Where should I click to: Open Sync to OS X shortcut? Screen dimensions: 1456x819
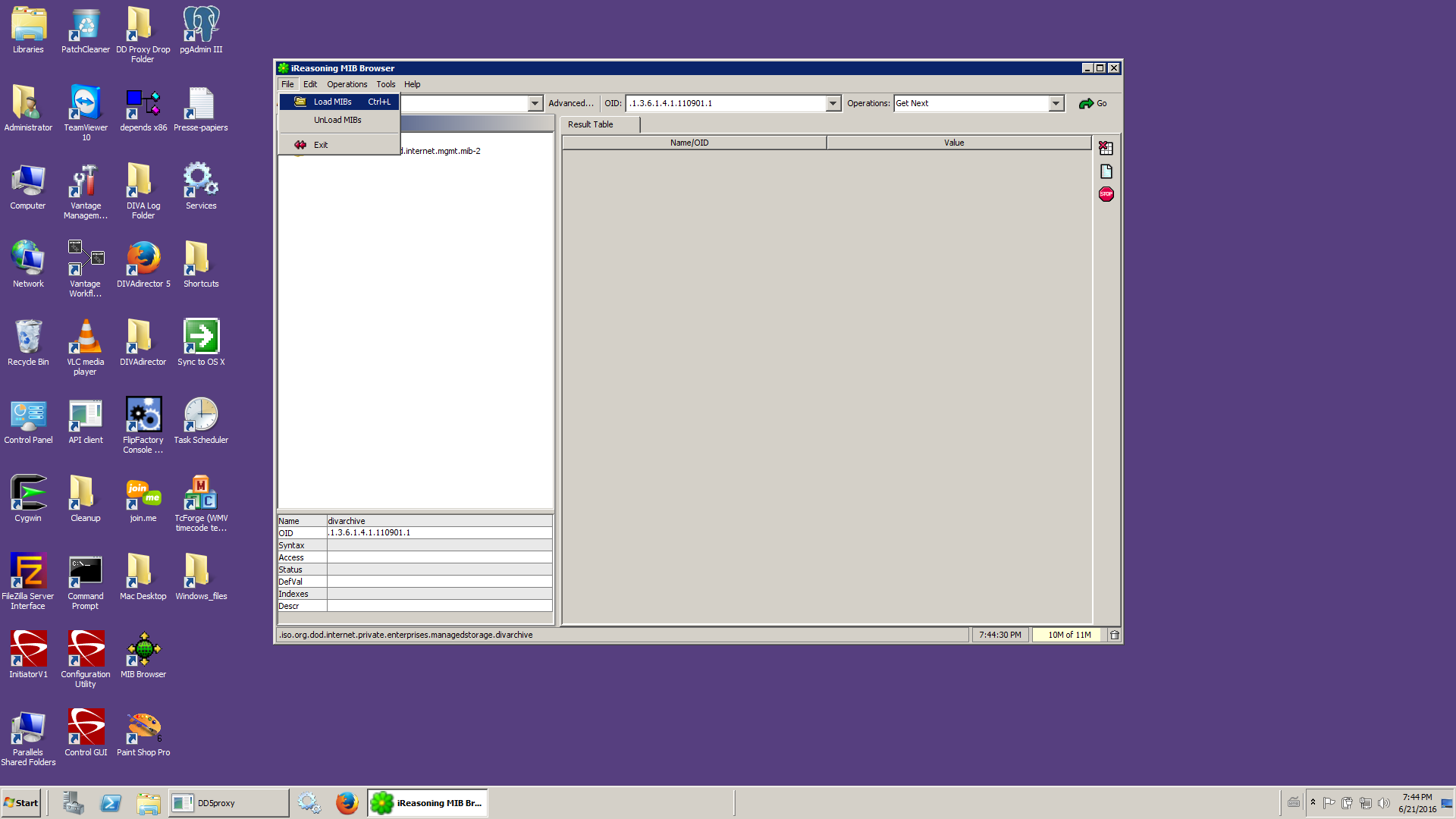[201, 343]
